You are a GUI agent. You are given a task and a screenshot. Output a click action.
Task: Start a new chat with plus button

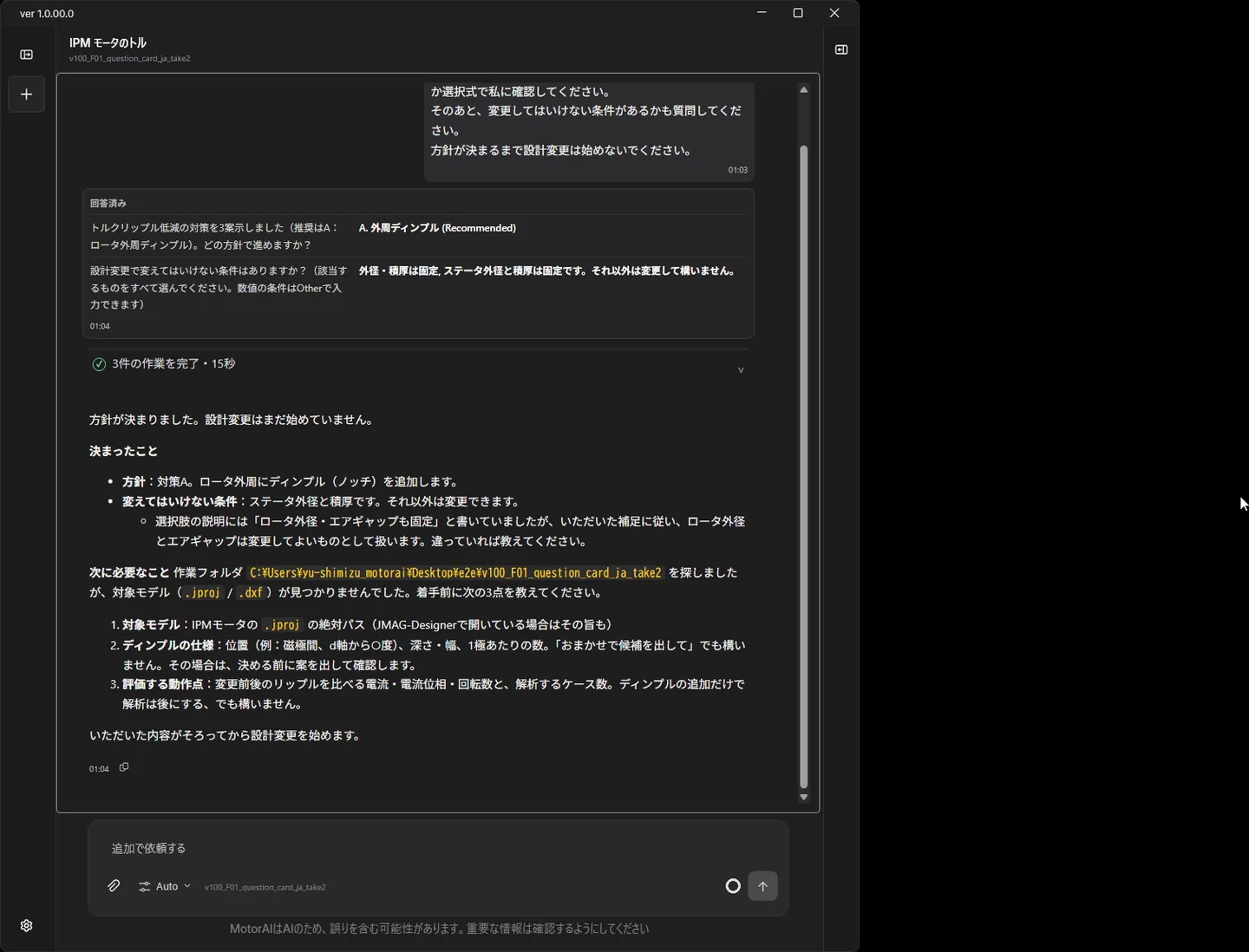(x=27, y=95)
